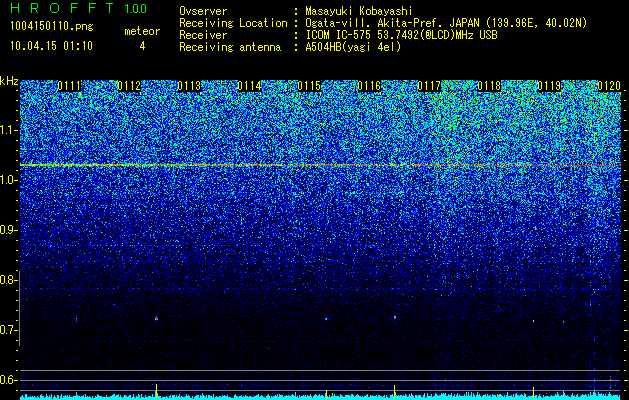
Task: Click the 0113 time label
Action: click(189, 86)
